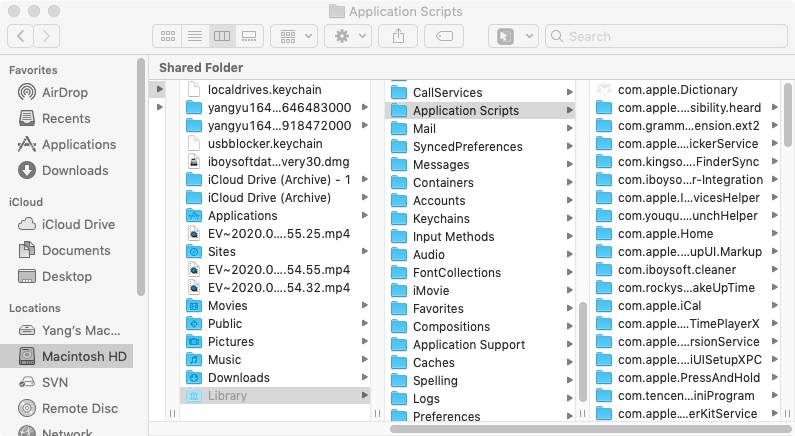The width and height of the screenshot is (795, 436).
Task: Open Downloads from the Favorites sidebar
Action: (75, 170)
